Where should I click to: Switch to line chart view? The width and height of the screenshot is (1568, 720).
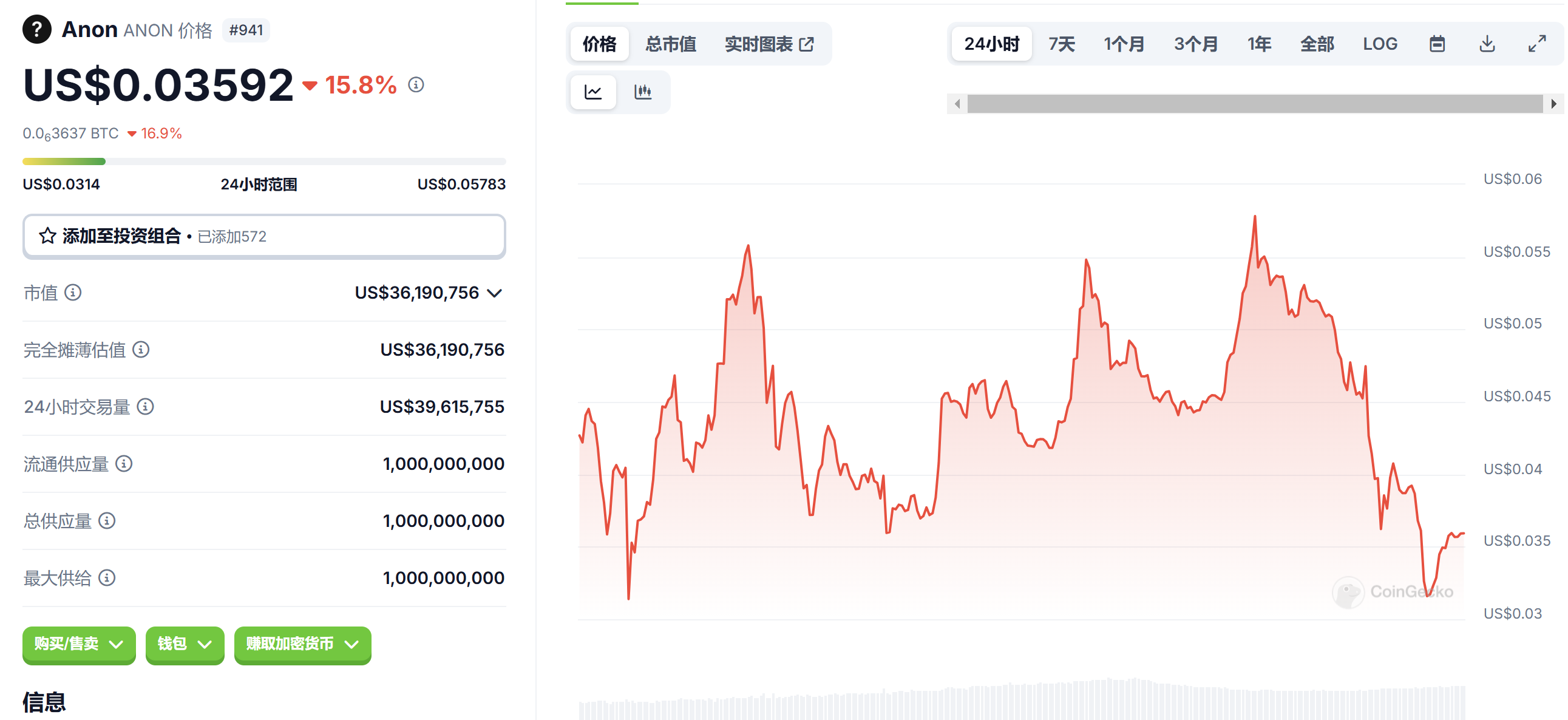coord(593,92)
